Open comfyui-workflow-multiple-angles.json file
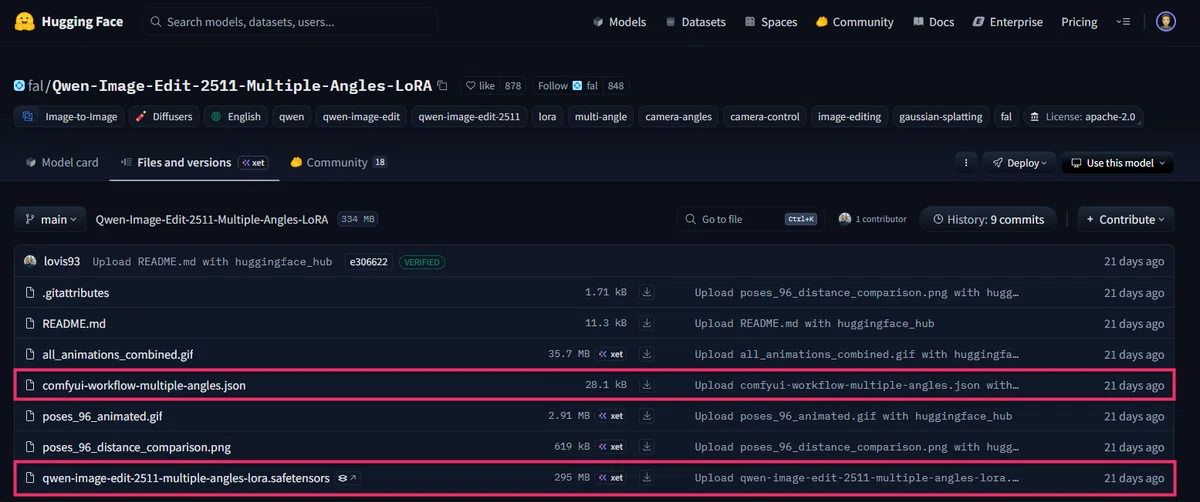The width and height of the screenshot is (1200, 502). point(144,385)
